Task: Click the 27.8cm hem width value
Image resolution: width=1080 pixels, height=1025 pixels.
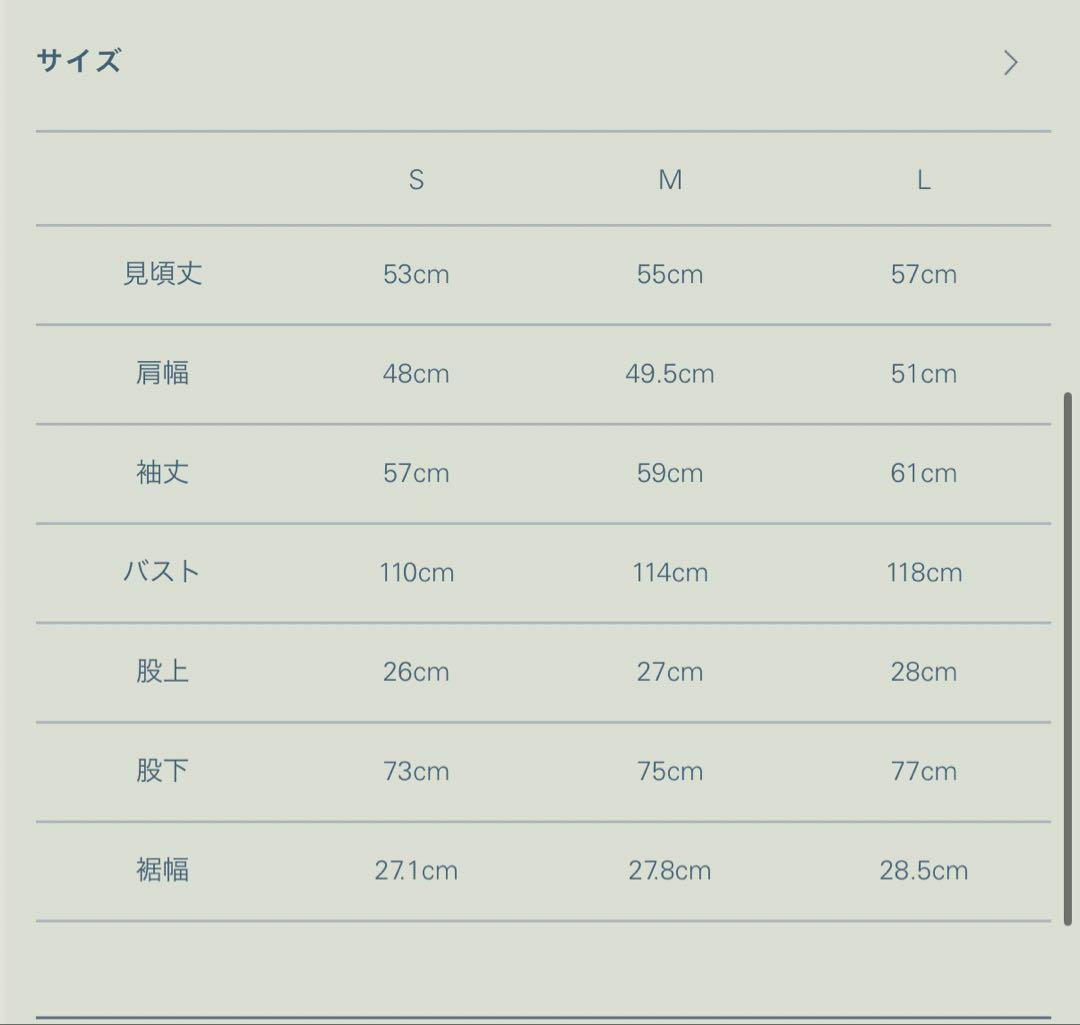Action: [670, 871]
